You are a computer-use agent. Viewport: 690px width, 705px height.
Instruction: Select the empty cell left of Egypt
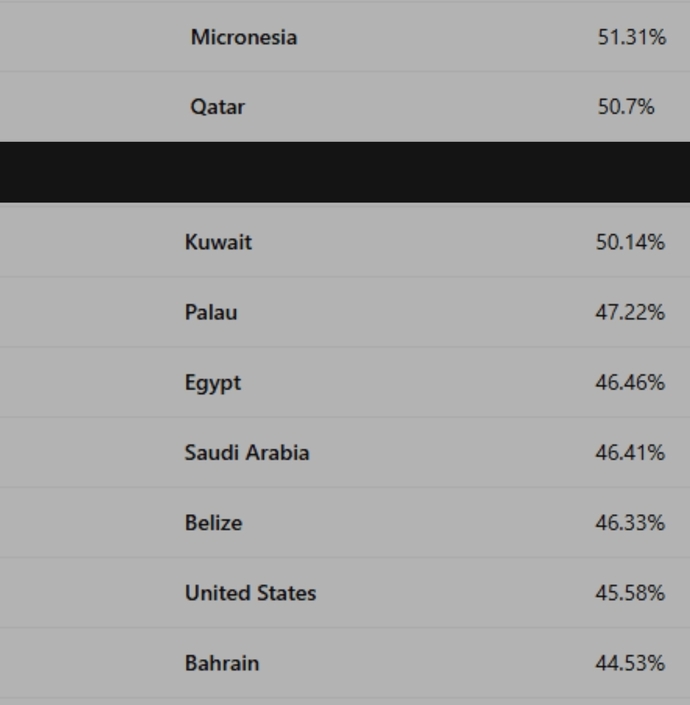click(x=90, y=382)
